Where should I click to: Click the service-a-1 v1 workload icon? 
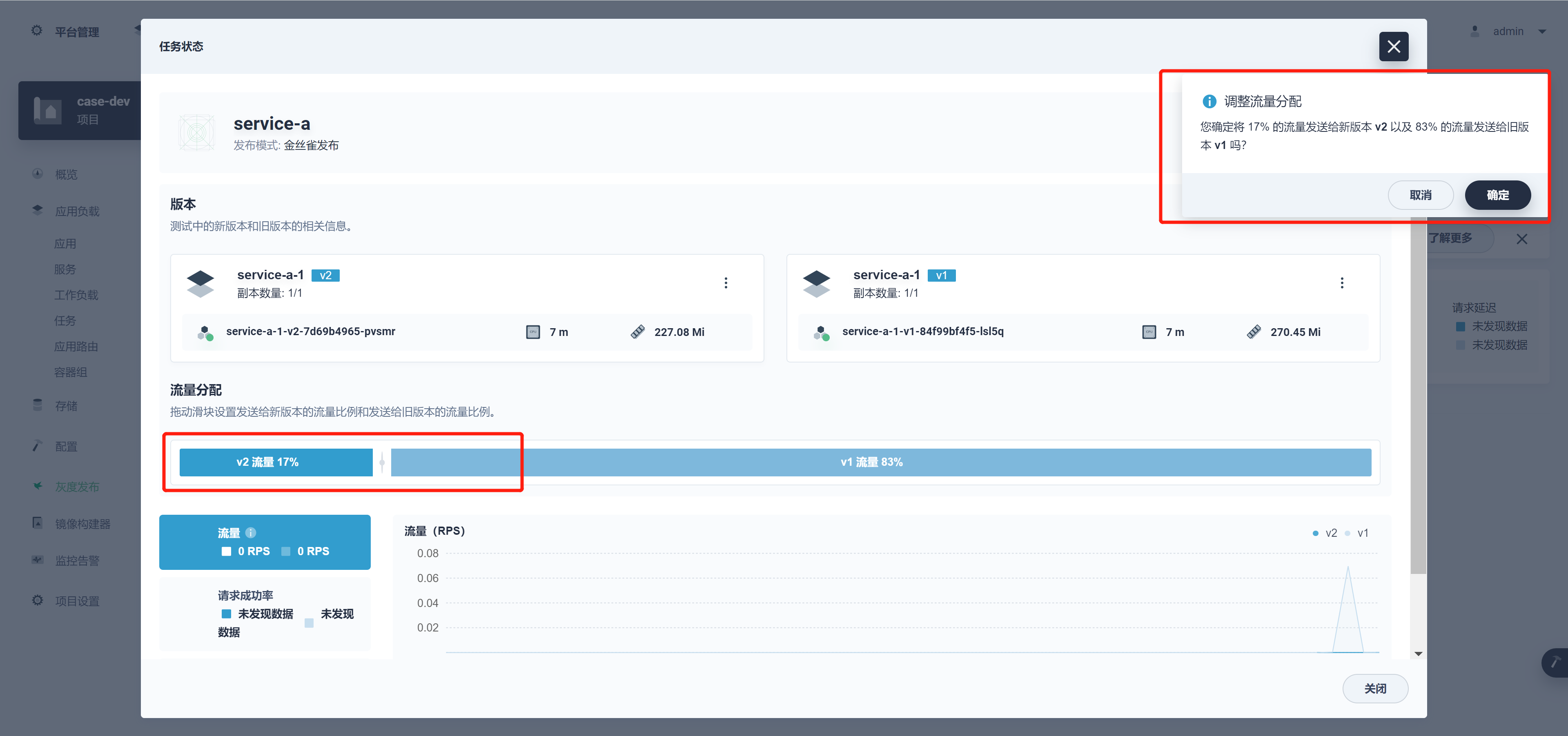pyautogui.click(x=816, y=283)
